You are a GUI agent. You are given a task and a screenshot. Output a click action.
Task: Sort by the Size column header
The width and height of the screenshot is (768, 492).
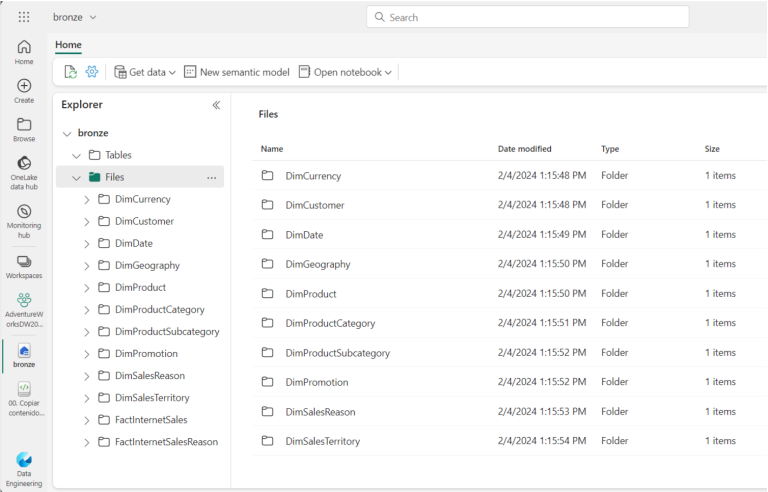pos(712,148)
